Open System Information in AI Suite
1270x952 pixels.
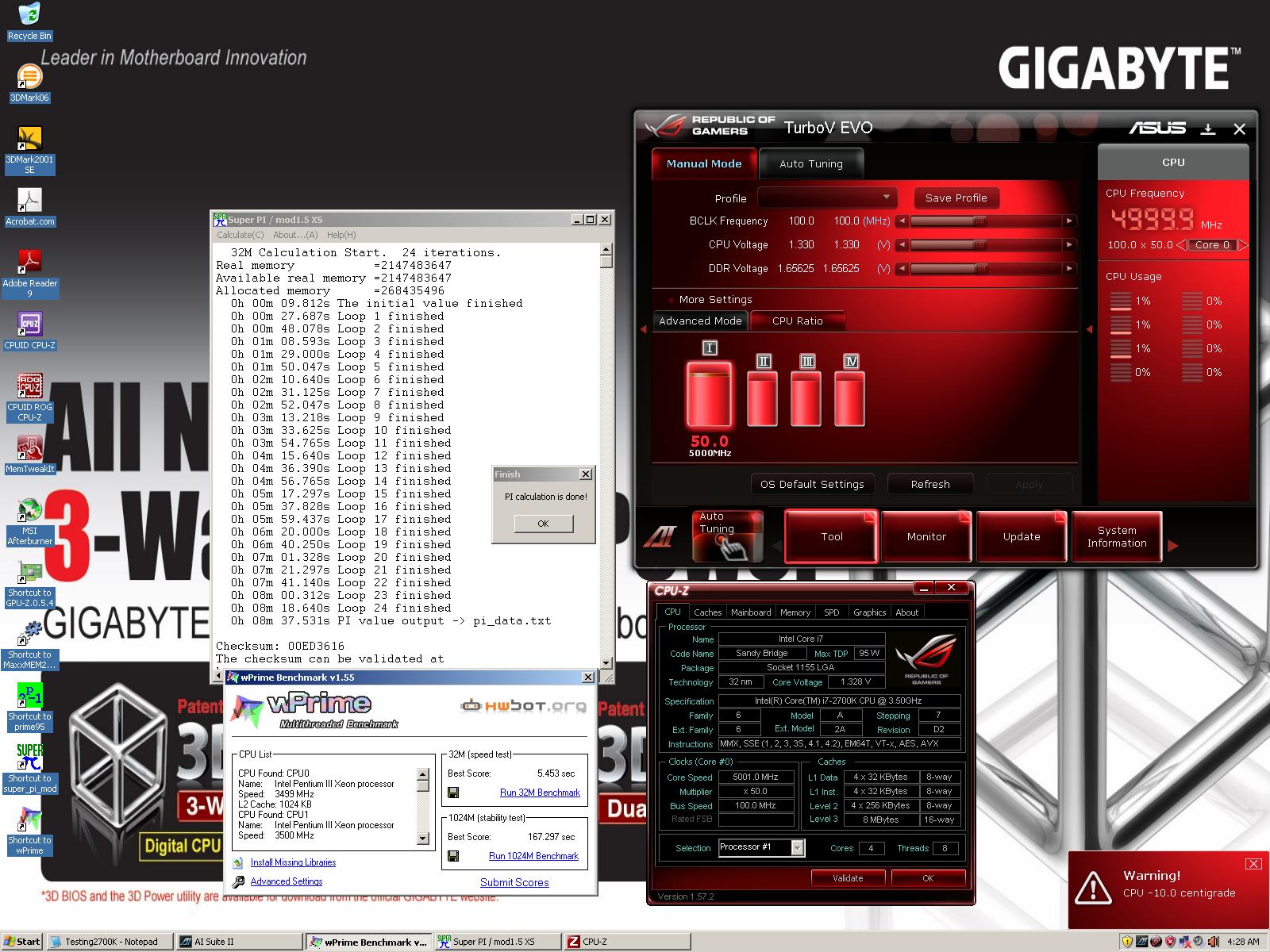[x=1117, y=537]
